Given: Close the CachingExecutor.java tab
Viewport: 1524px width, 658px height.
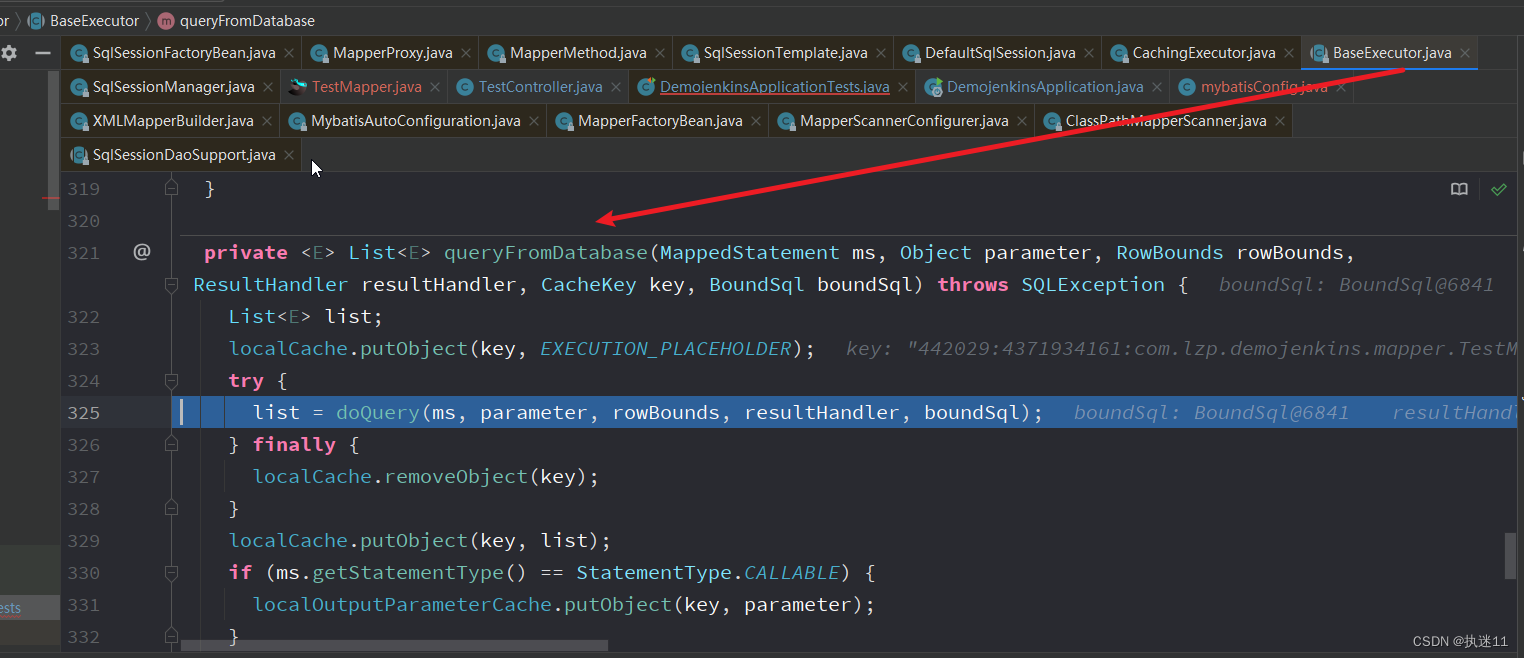Looking at the screenshot, I should [x=1289, y=53].
